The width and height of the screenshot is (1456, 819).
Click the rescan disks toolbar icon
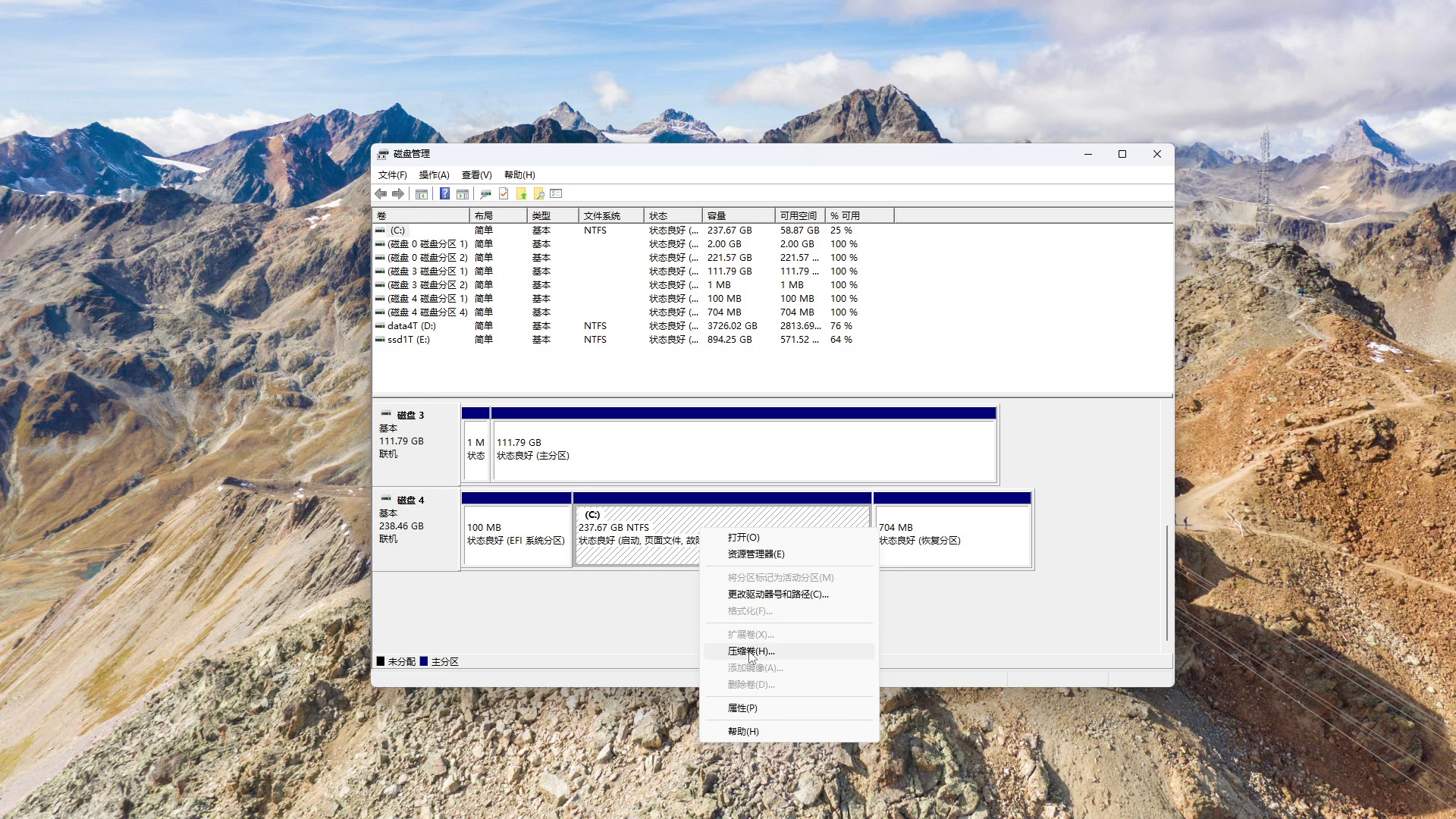click(x=485, y=194)
